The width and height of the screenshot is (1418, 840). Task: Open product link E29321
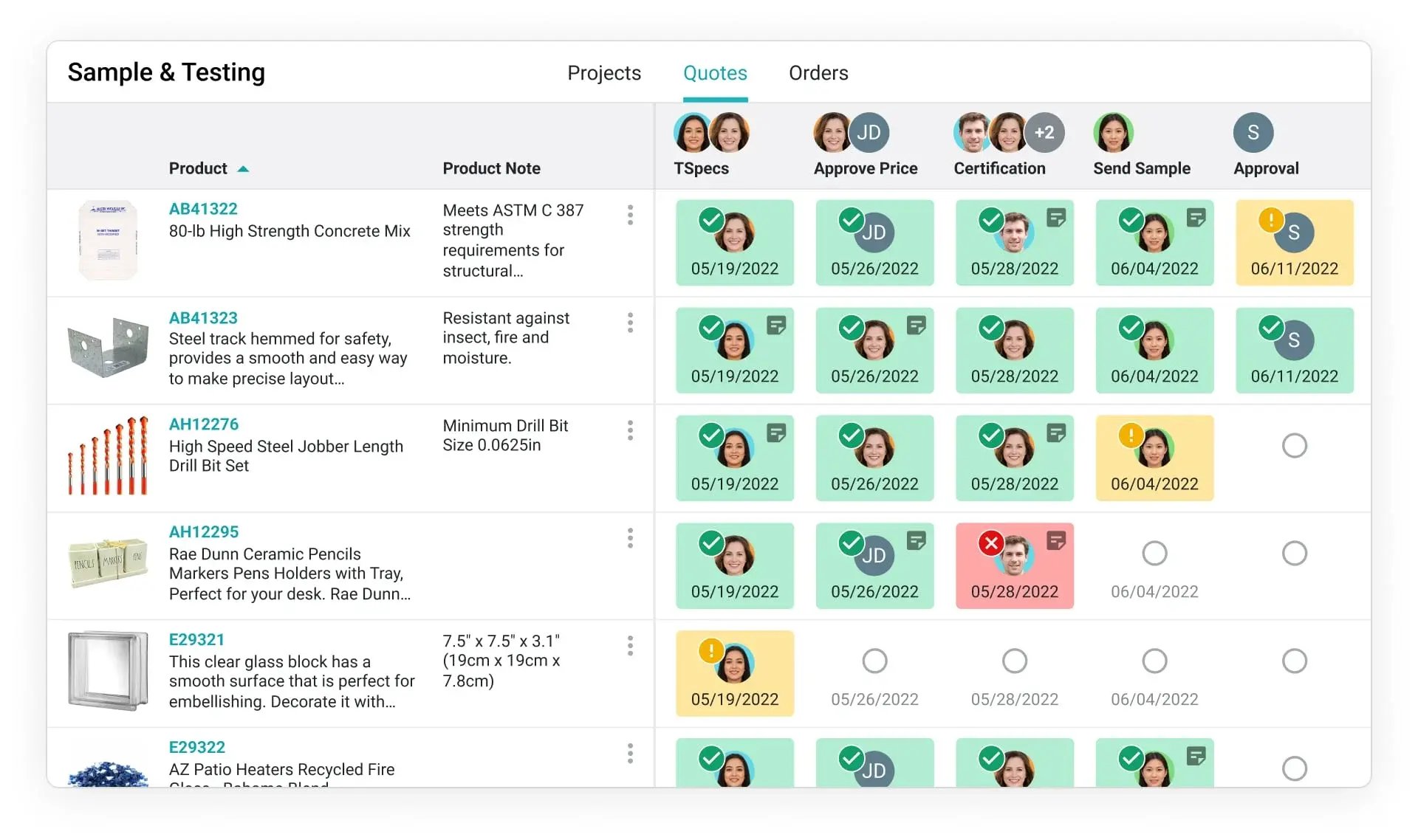196,640
